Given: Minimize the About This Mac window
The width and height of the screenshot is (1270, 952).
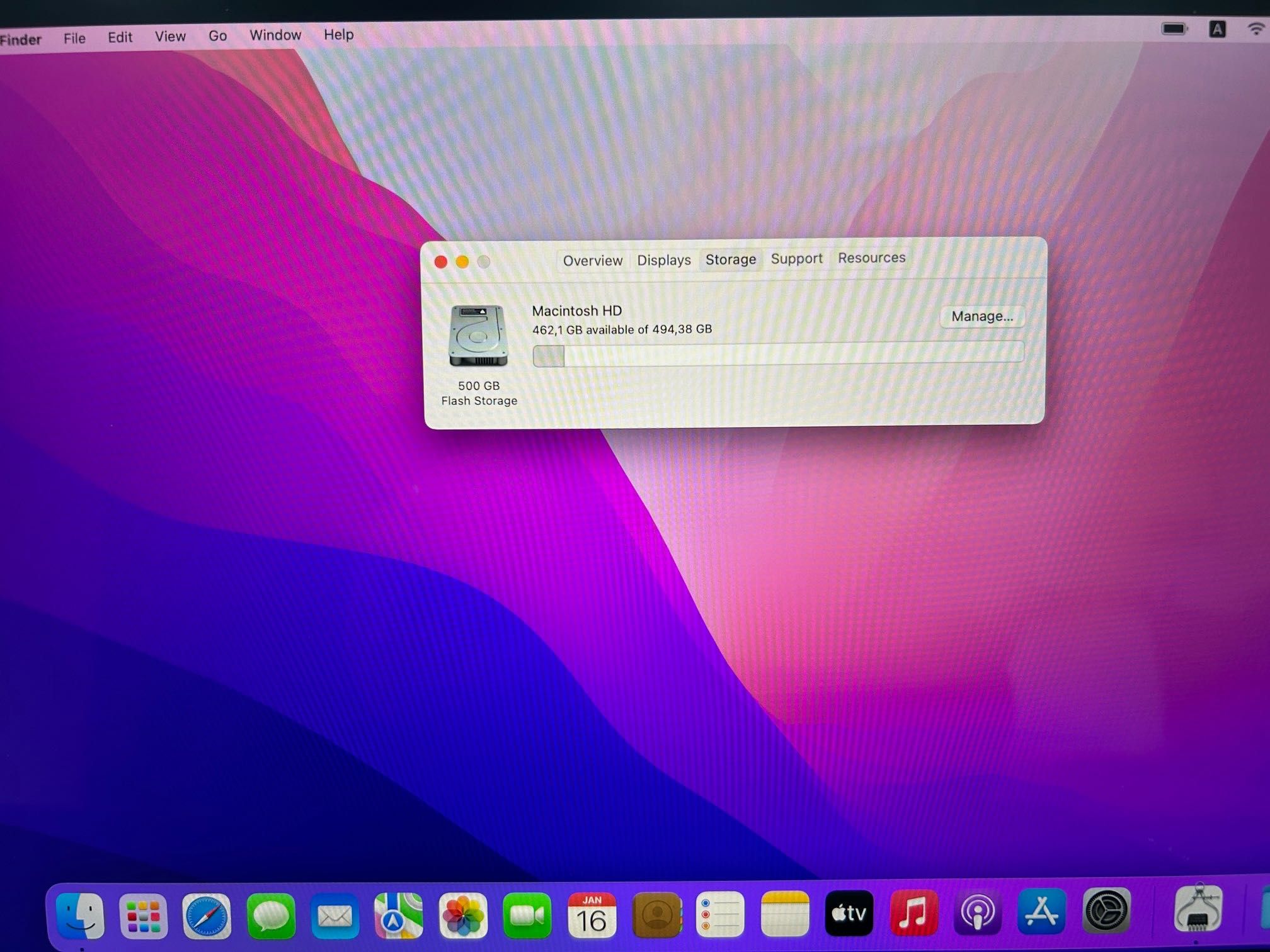Looking at the screenshot, I should pos(462,262).
